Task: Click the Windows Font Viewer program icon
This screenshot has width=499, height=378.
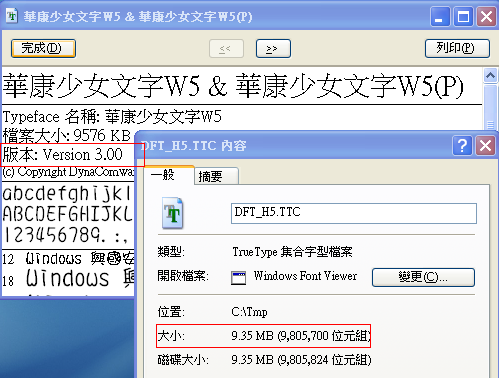Action: 239,278
